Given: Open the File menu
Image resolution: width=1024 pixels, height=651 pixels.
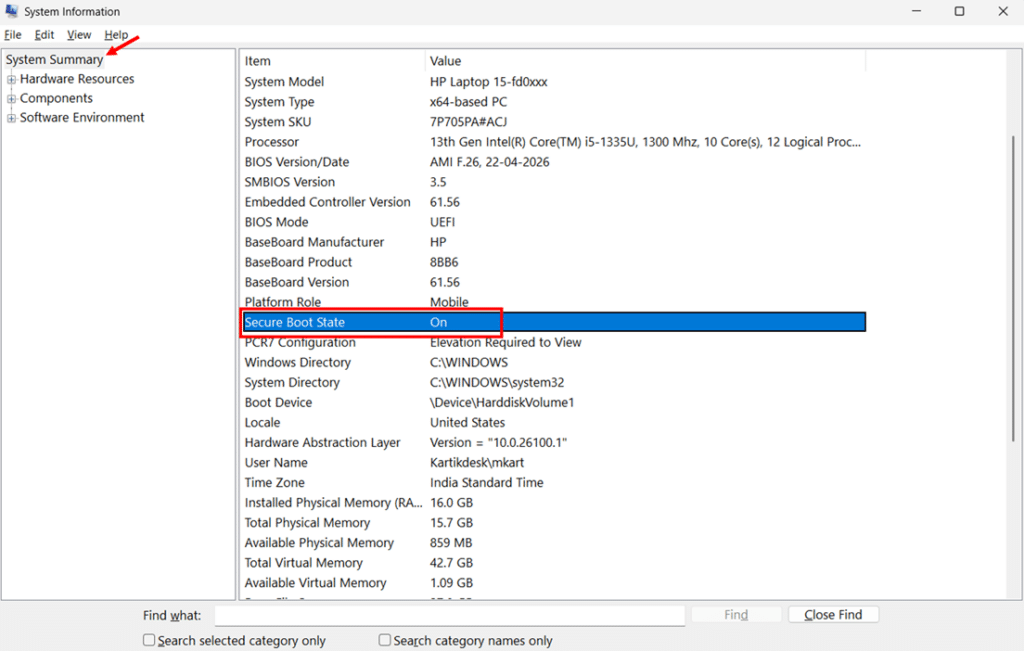Looking at the screenshot, I should (x=12, y=35).
